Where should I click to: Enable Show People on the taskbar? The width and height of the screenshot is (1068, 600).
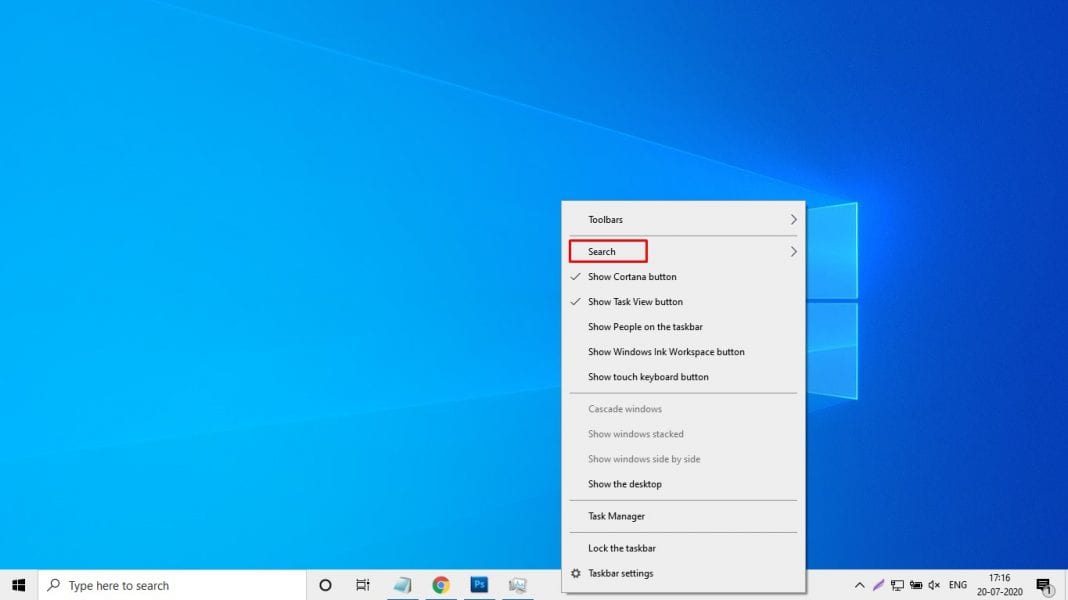tap(644, 326)
